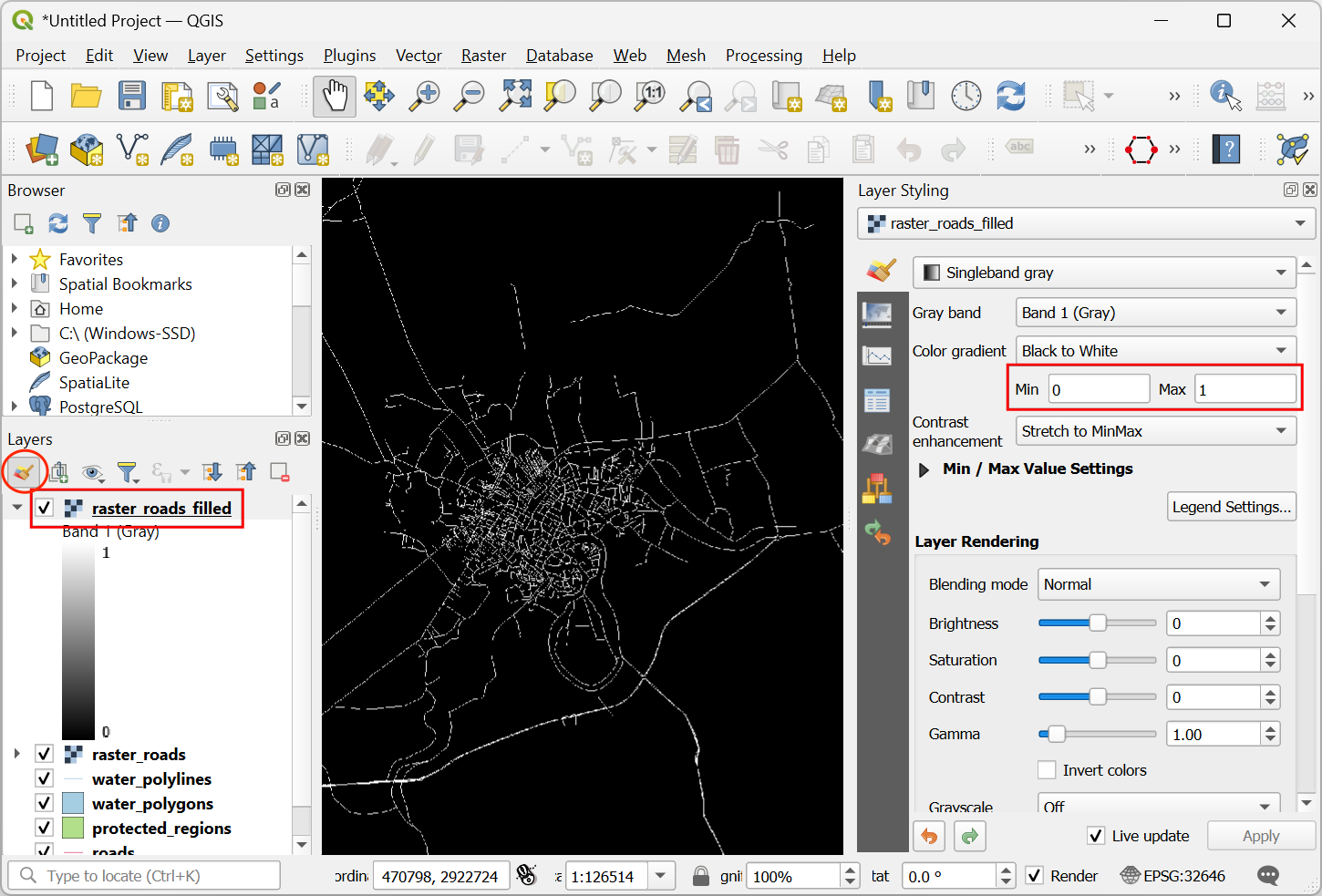Click the Brightness slider handle
This screenshot has height=896, width=1322.
pyautogui.click(x=1098, y=623)
